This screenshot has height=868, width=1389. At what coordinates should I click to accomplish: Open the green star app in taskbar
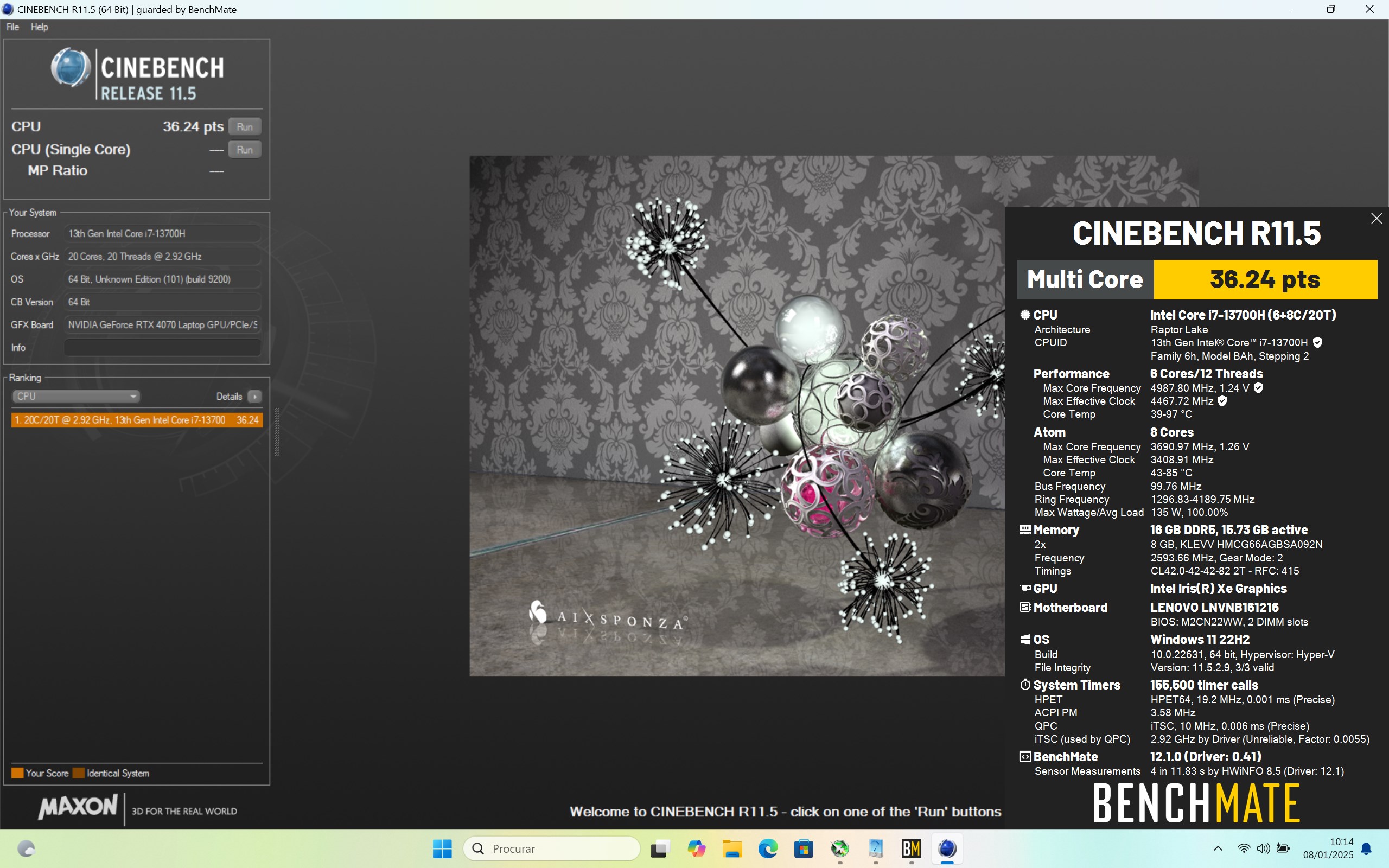840,848
